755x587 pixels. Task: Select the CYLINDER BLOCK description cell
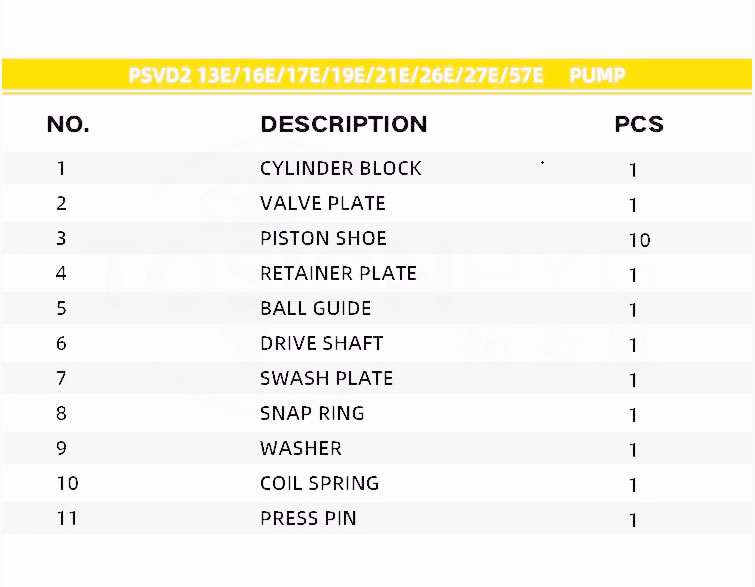click(340, 168)
